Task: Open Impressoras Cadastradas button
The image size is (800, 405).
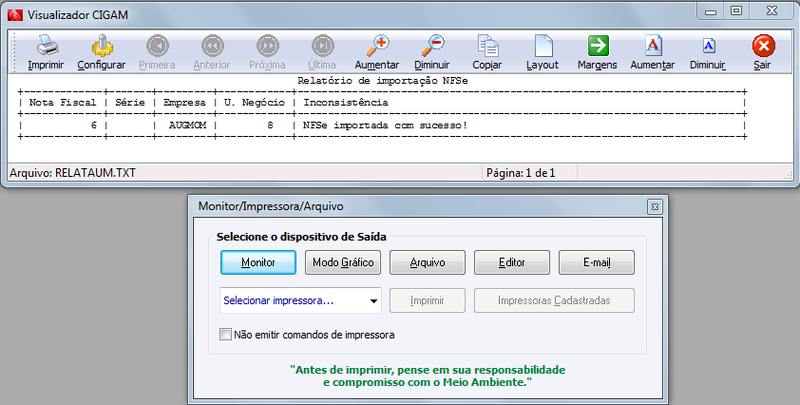Action: click(554, 300)
